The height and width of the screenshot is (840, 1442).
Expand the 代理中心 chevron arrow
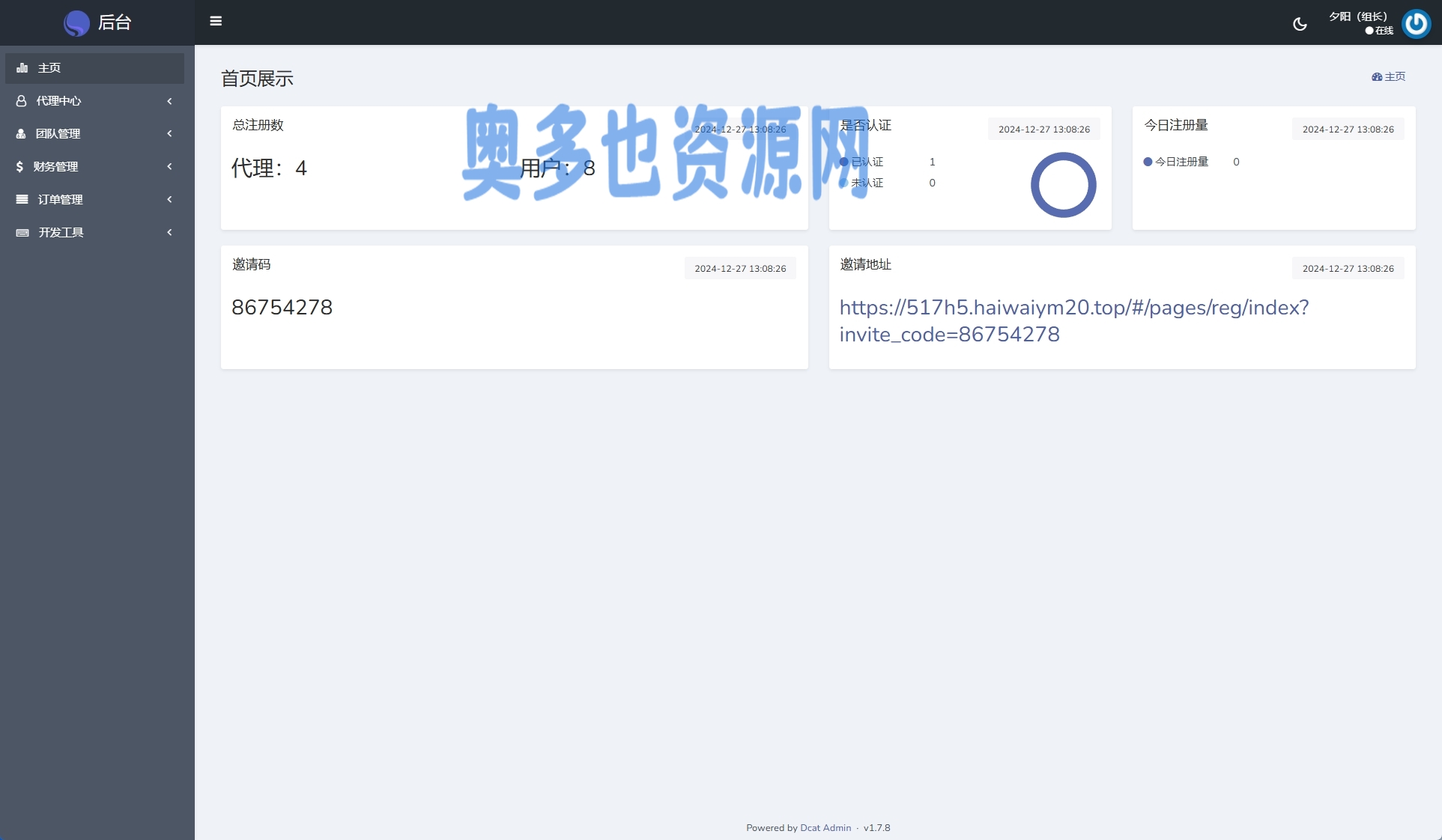[x=169, y=101]
